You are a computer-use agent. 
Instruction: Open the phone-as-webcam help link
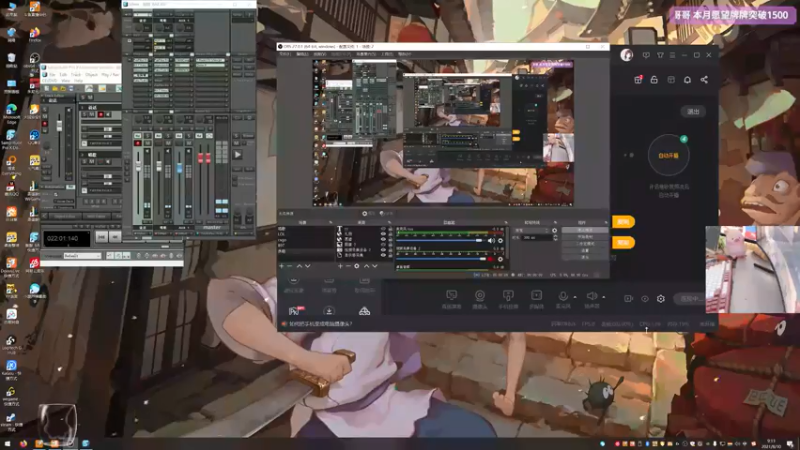click(320, 324)
